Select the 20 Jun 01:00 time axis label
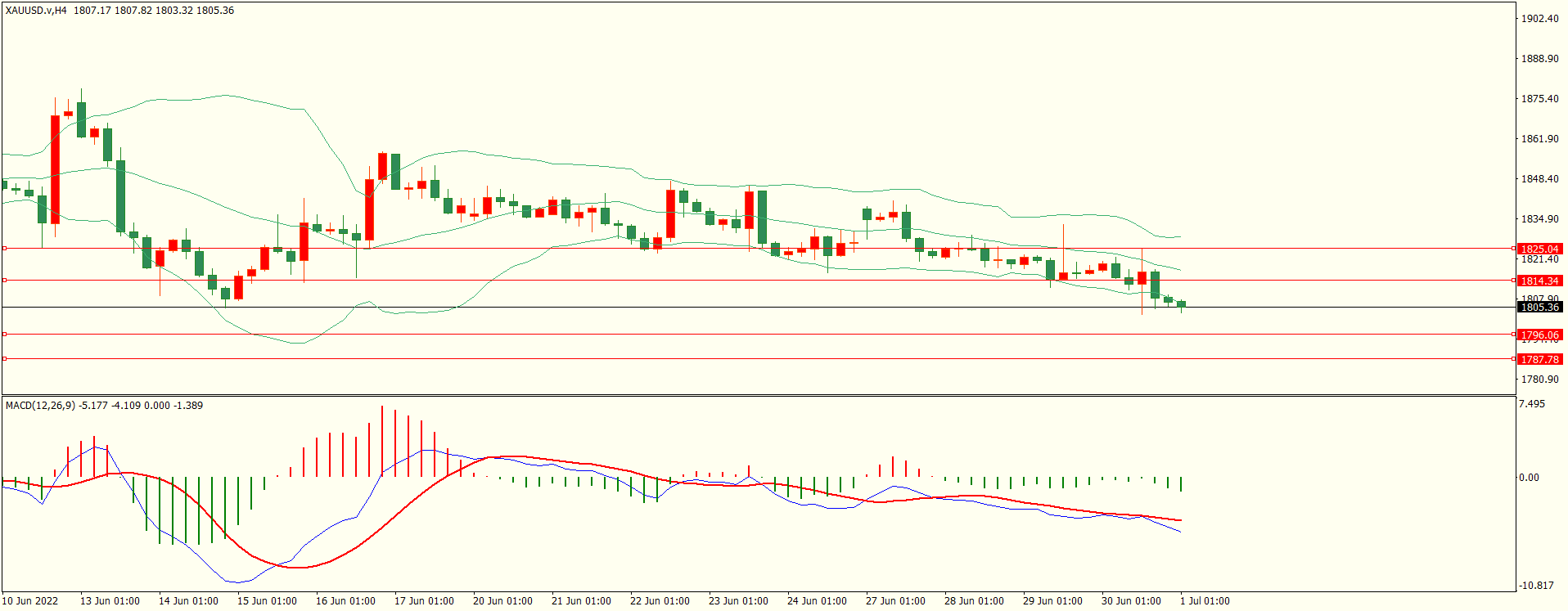 (502, 601)
